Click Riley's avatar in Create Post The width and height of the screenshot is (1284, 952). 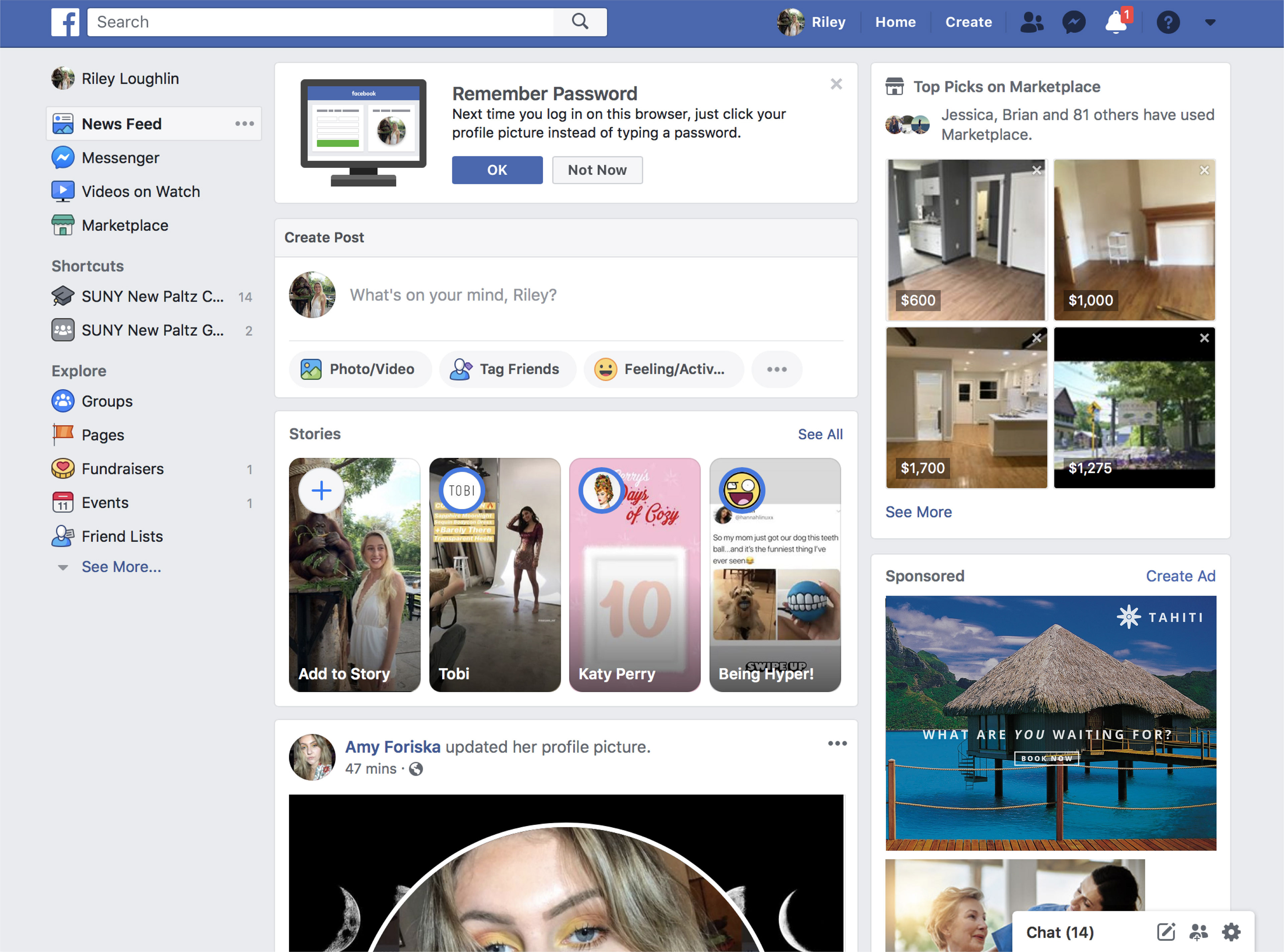tap(312, 295)
